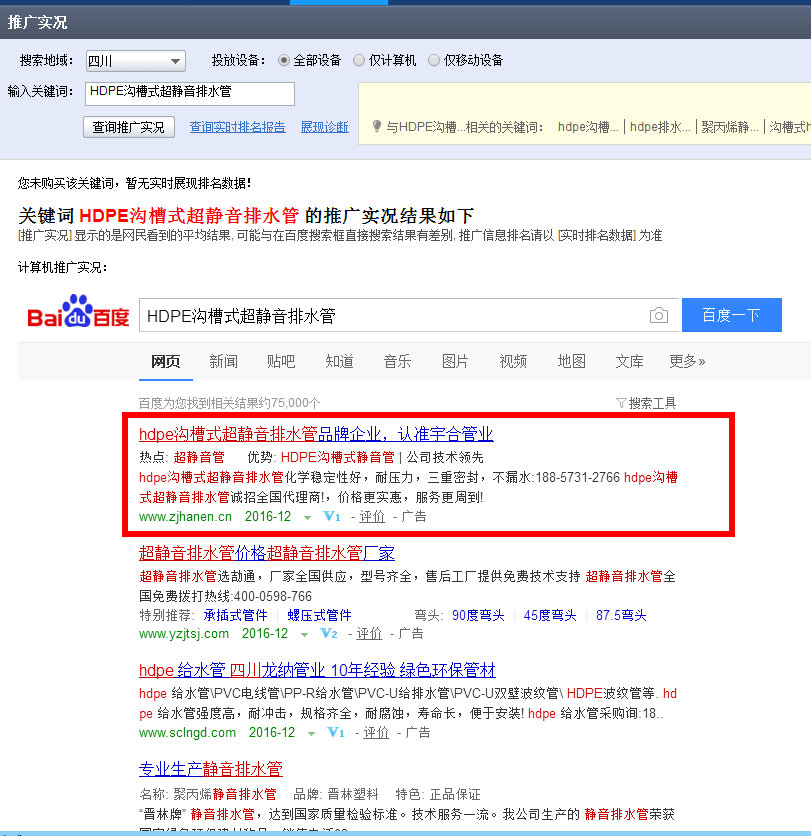Click 承插式管件 sublink
811x836 pixels.
coord(235,615)
